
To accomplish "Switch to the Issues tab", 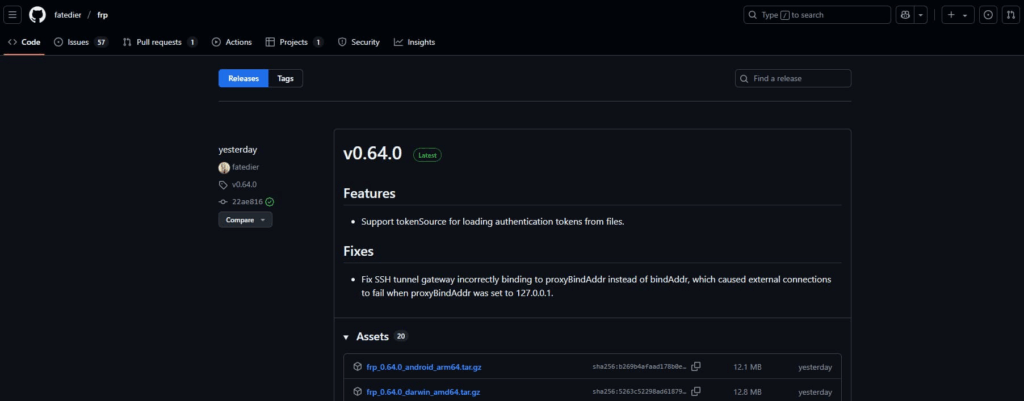I will click(x=80, y=42).
